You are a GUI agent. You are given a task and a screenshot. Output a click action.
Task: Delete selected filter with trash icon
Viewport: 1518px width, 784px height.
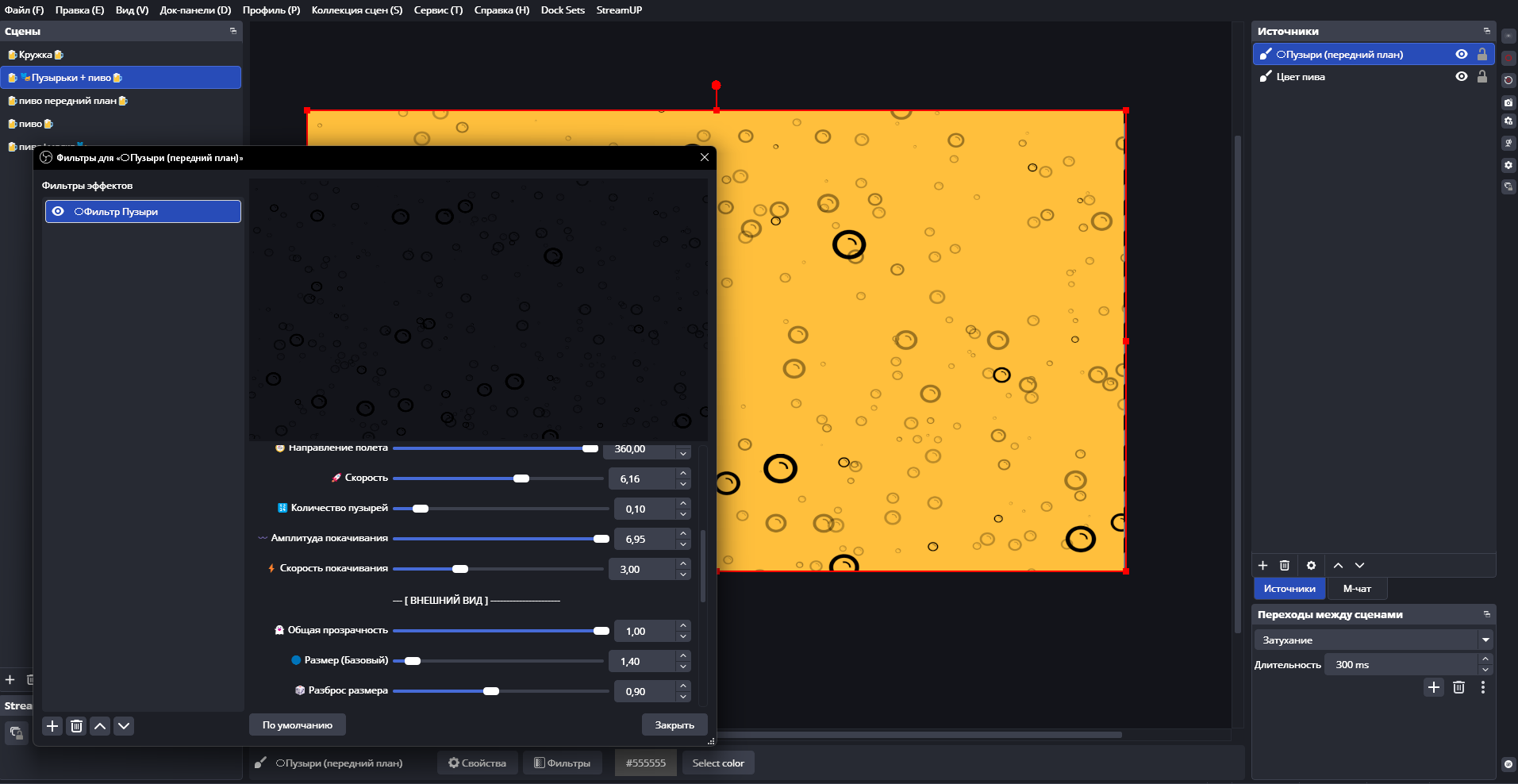click(x=76, y=726)
